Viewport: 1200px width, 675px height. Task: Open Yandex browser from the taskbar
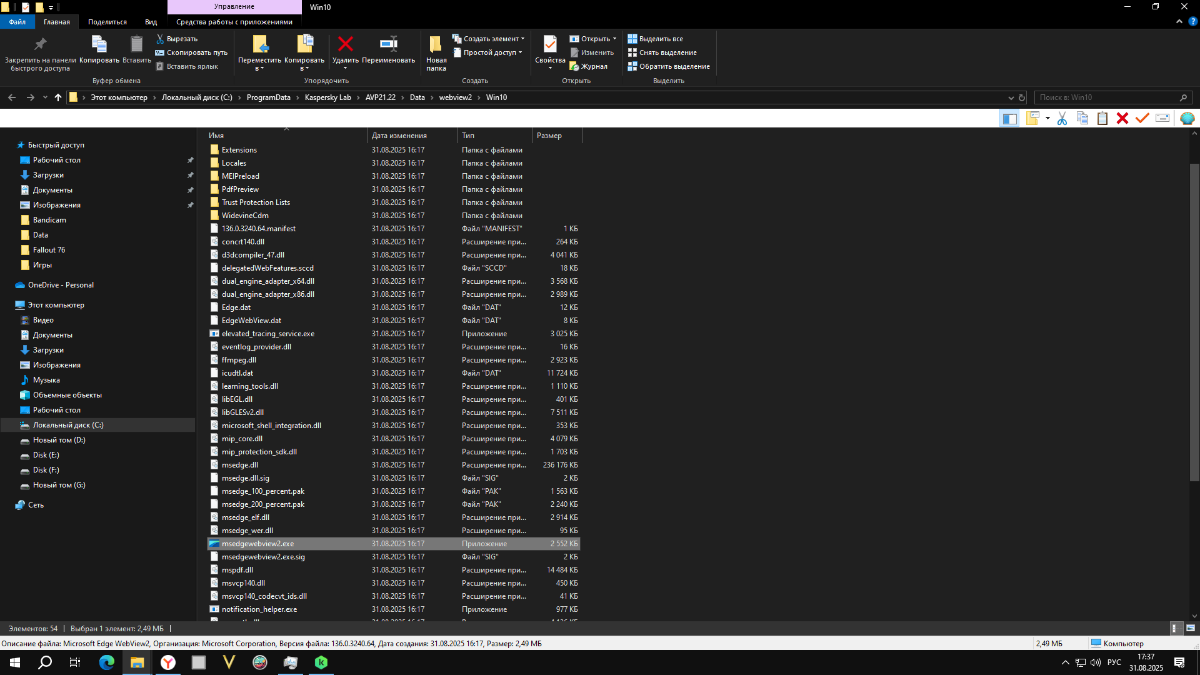coord(168,663)
